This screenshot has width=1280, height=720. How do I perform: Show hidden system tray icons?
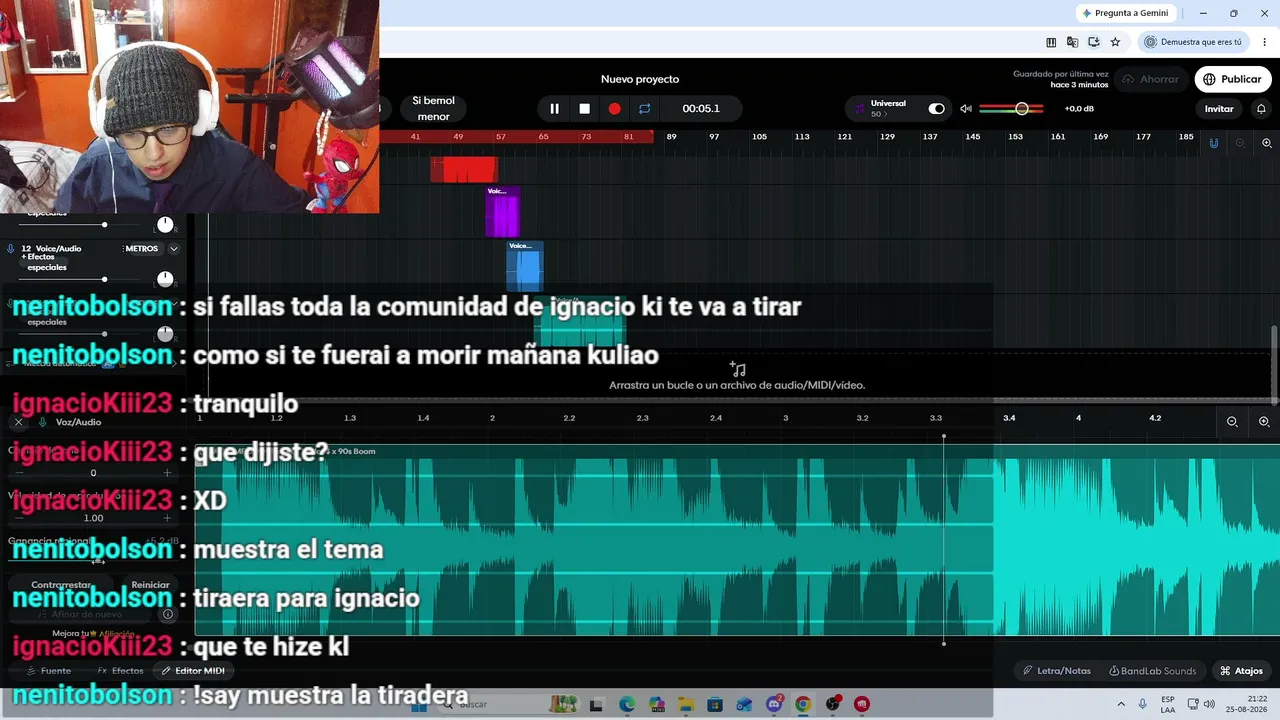tap(1119, 704)
